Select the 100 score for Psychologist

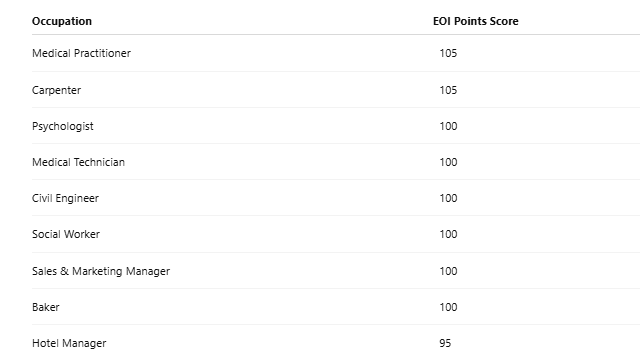(448, 126)
